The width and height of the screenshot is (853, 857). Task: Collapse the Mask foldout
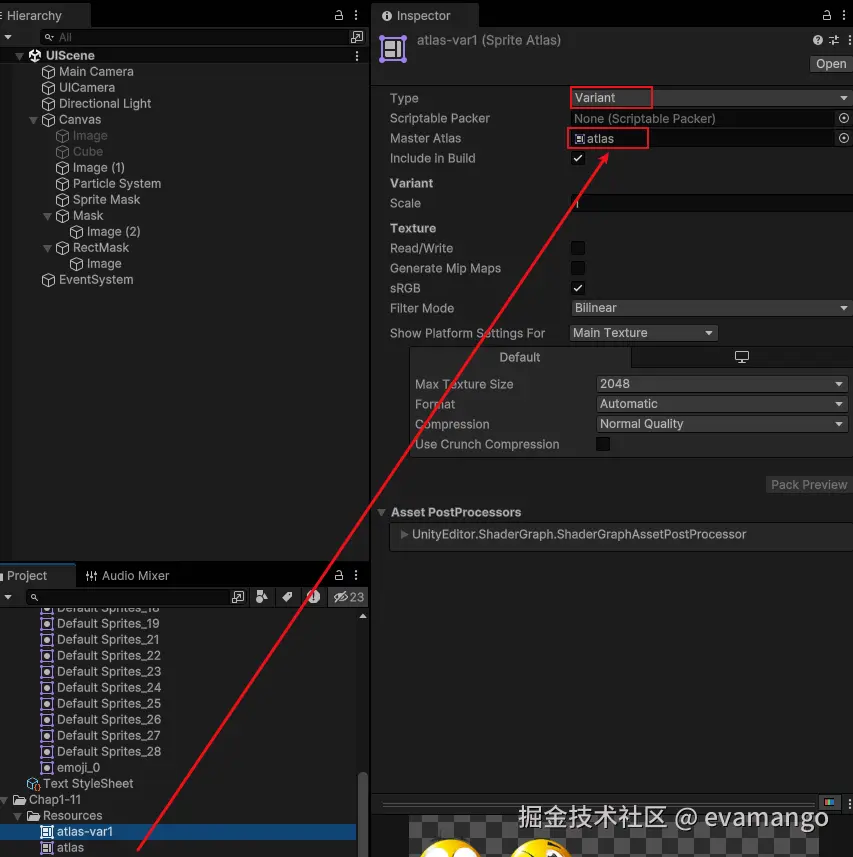(x=48, y=216)
